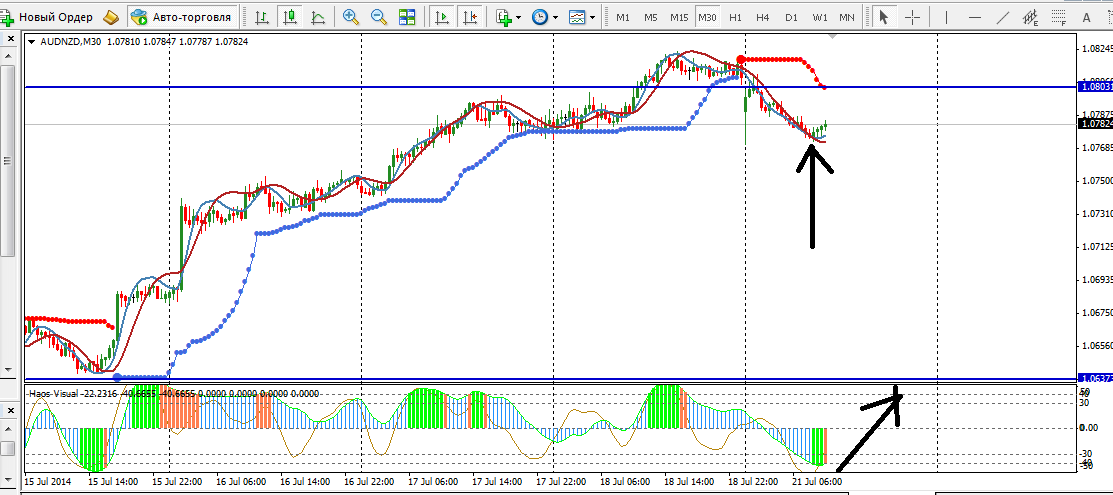Expand the templates dropdown

[x=581, y=17]
